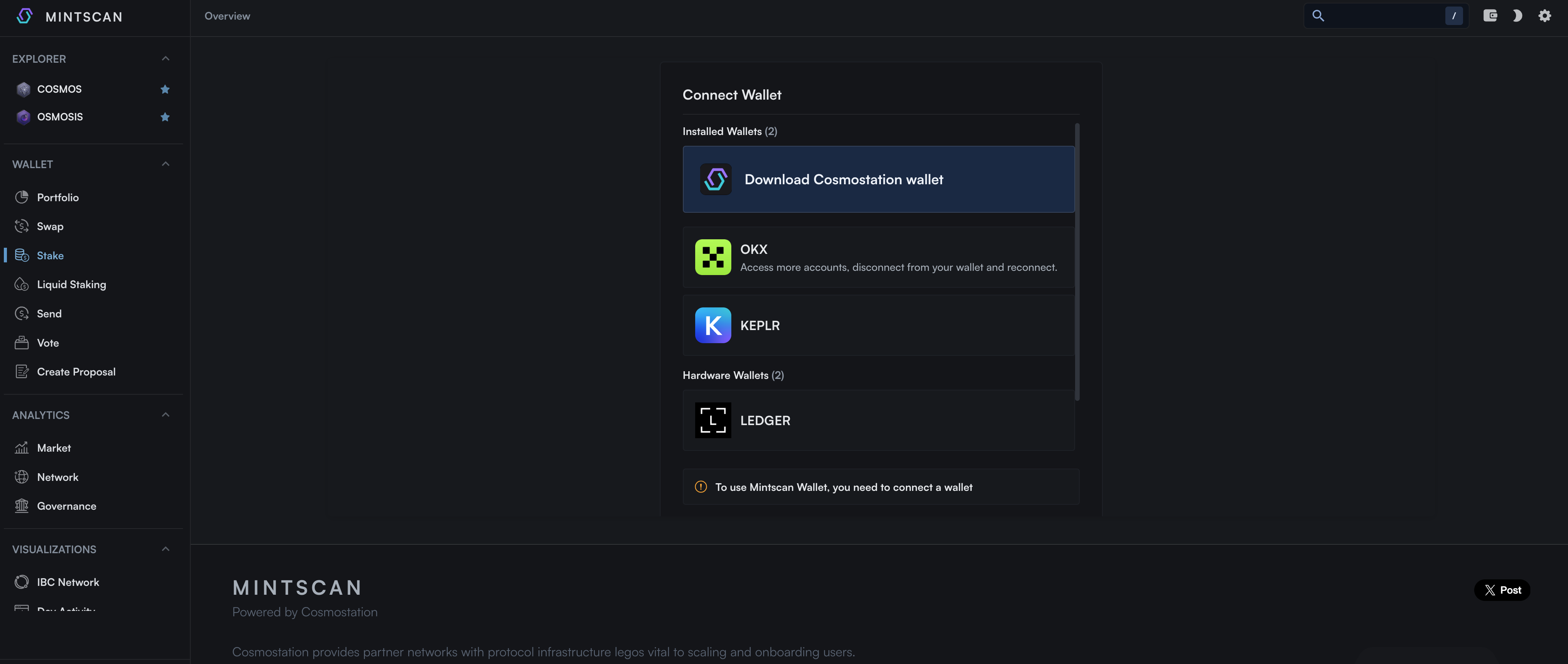Open the Swap tool icon
The image size is (1568, 664).
[21, 226]
